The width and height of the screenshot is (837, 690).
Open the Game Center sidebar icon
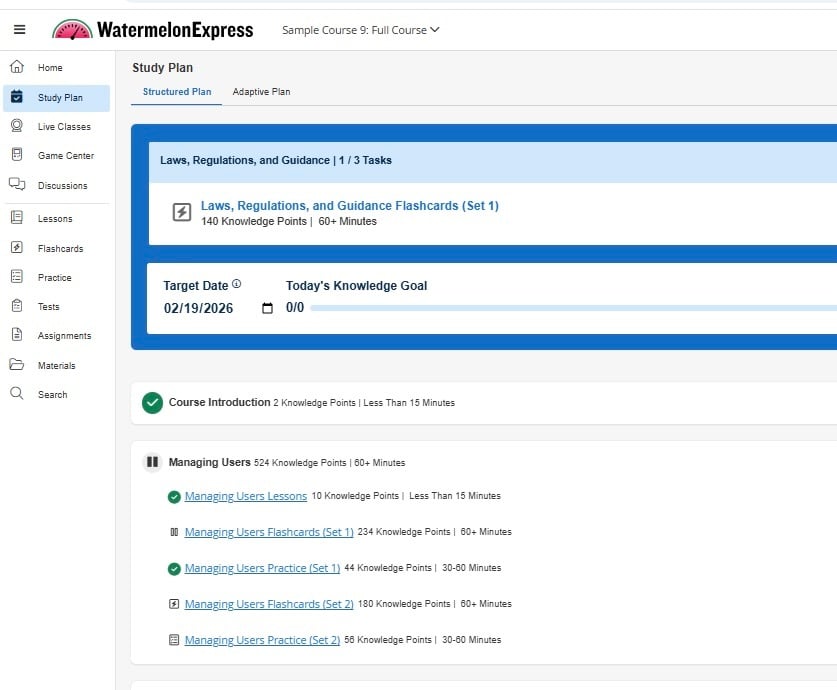click(17, 155)
